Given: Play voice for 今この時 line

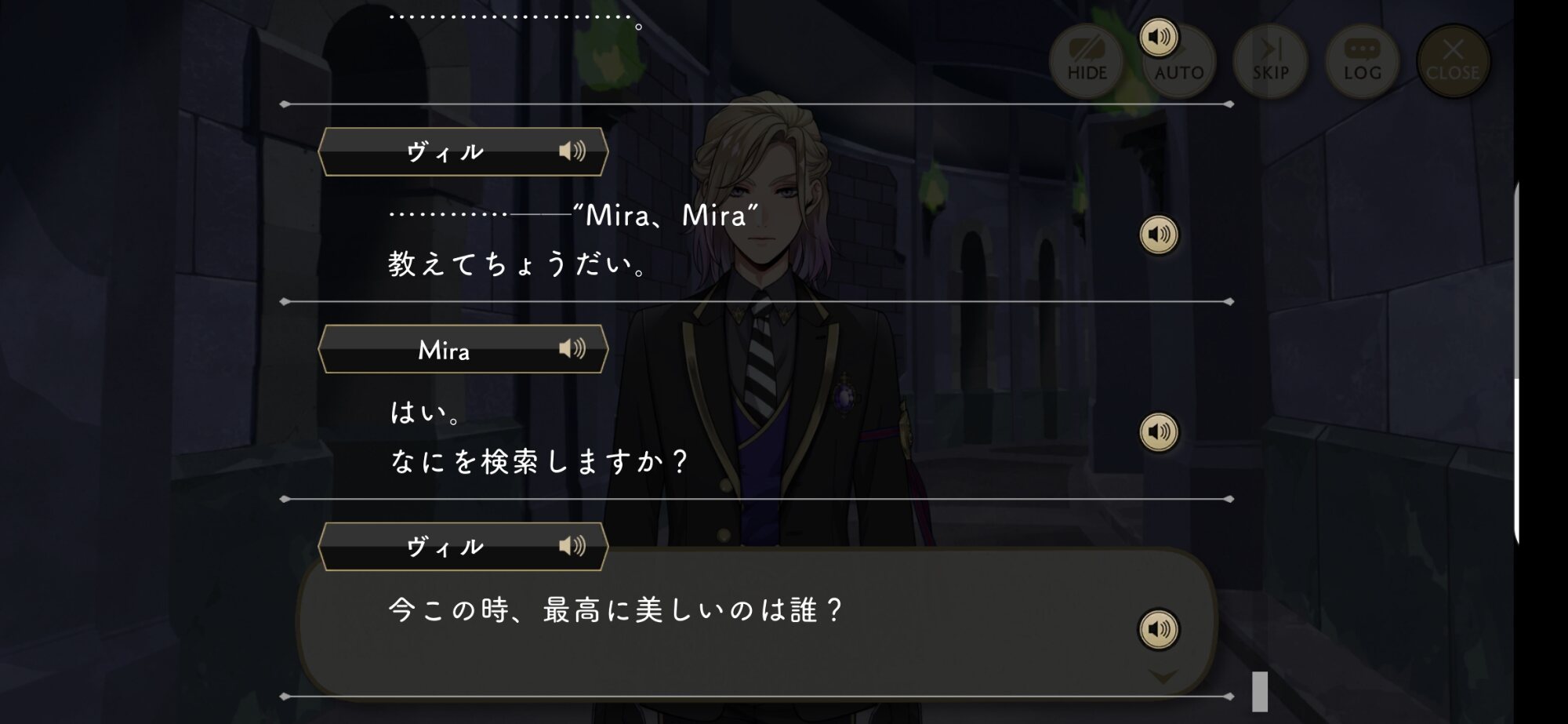Looking at the screenshot, I should tap(1159, 629).
